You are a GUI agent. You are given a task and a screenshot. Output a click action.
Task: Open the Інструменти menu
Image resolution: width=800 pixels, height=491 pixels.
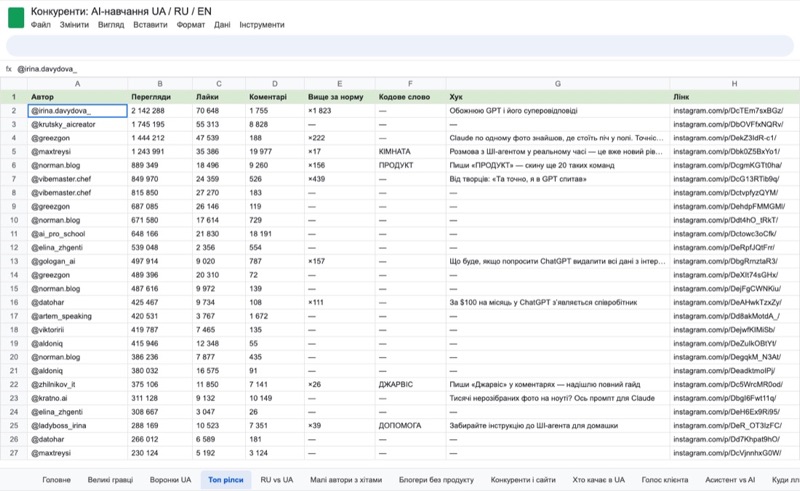click(262, 24)
